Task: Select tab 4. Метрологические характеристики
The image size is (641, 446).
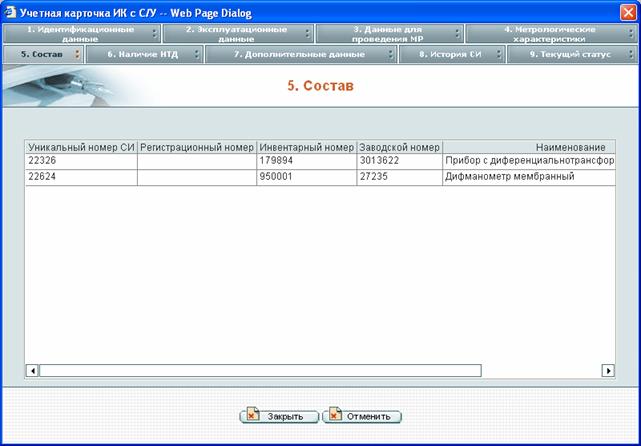Action: [551, 34]
